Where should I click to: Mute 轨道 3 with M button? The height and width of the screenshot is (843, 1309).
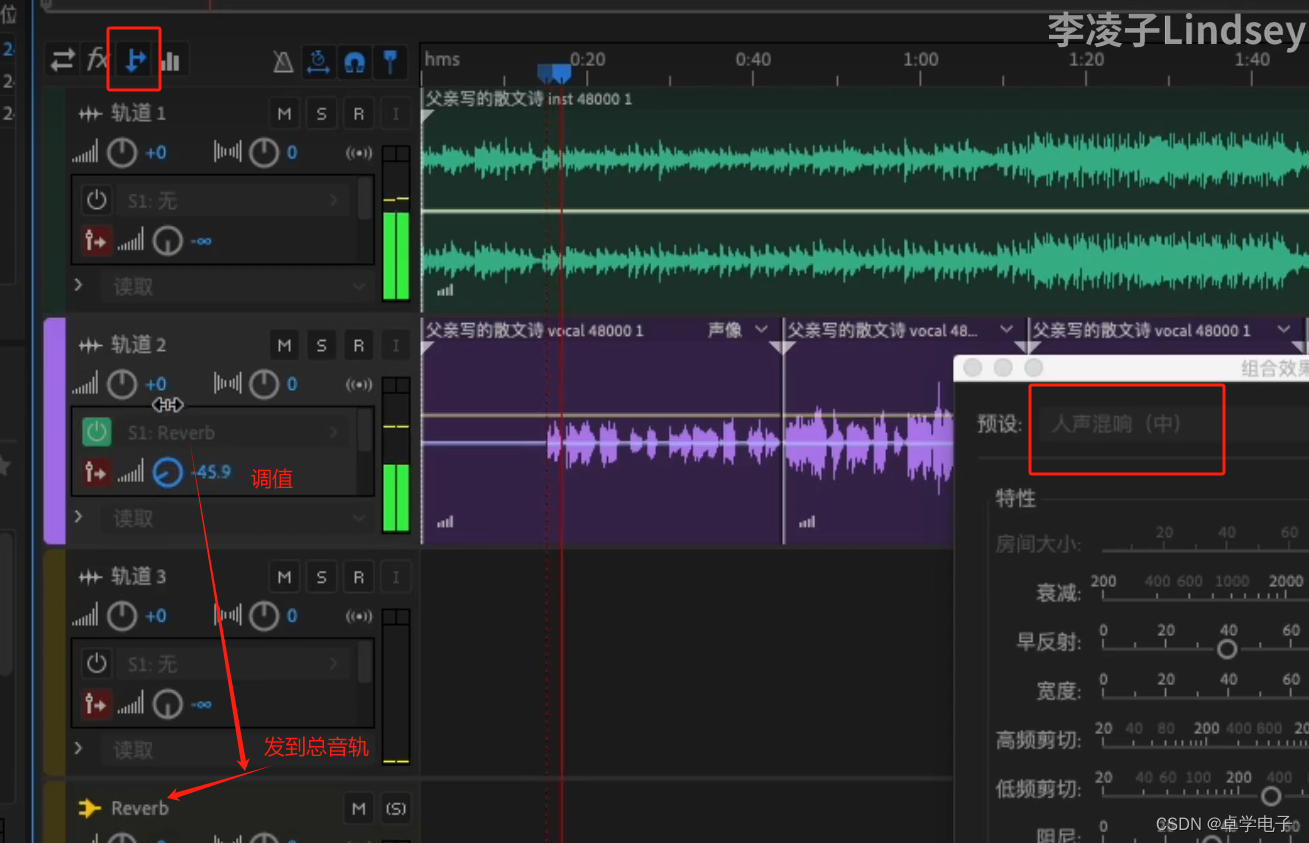284,577
